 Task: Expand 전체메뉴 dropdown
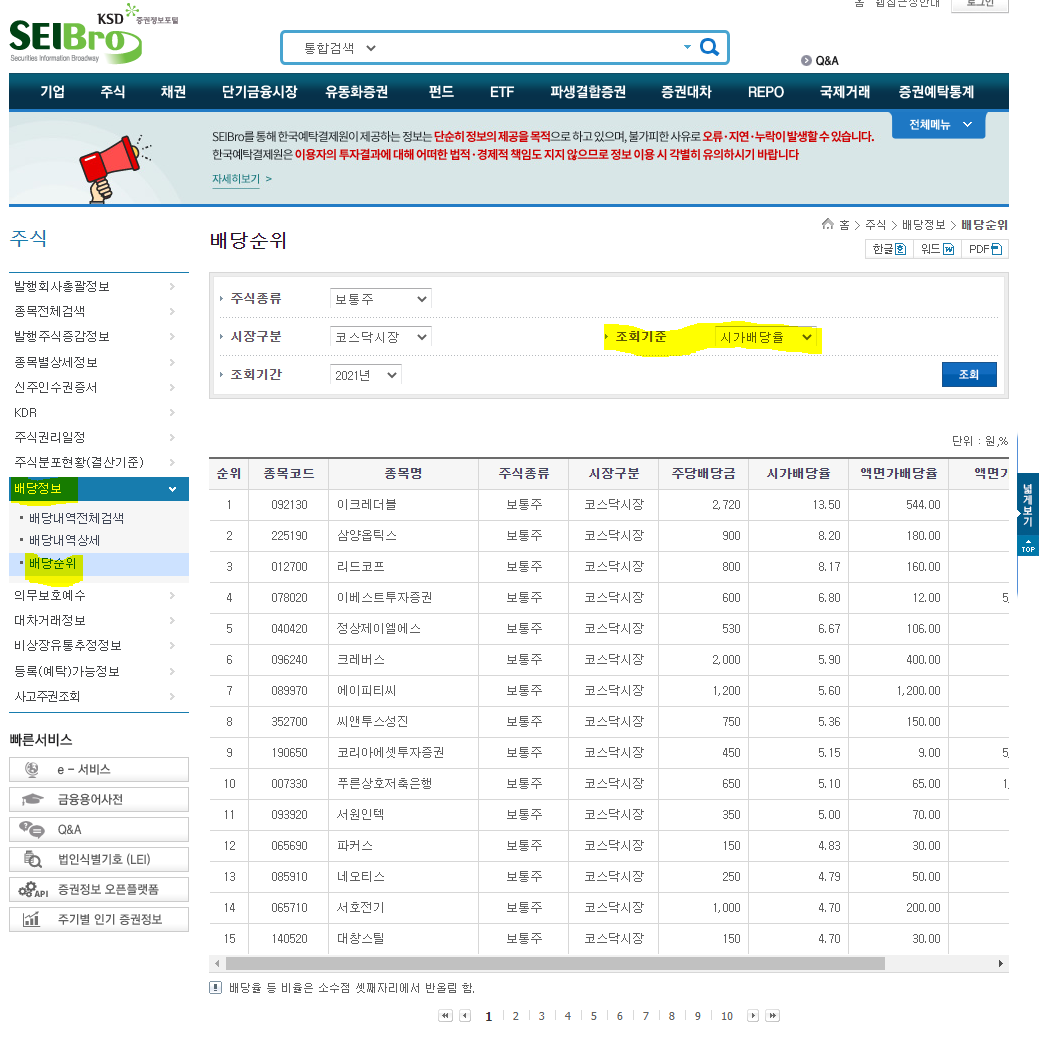coord(938,125)
